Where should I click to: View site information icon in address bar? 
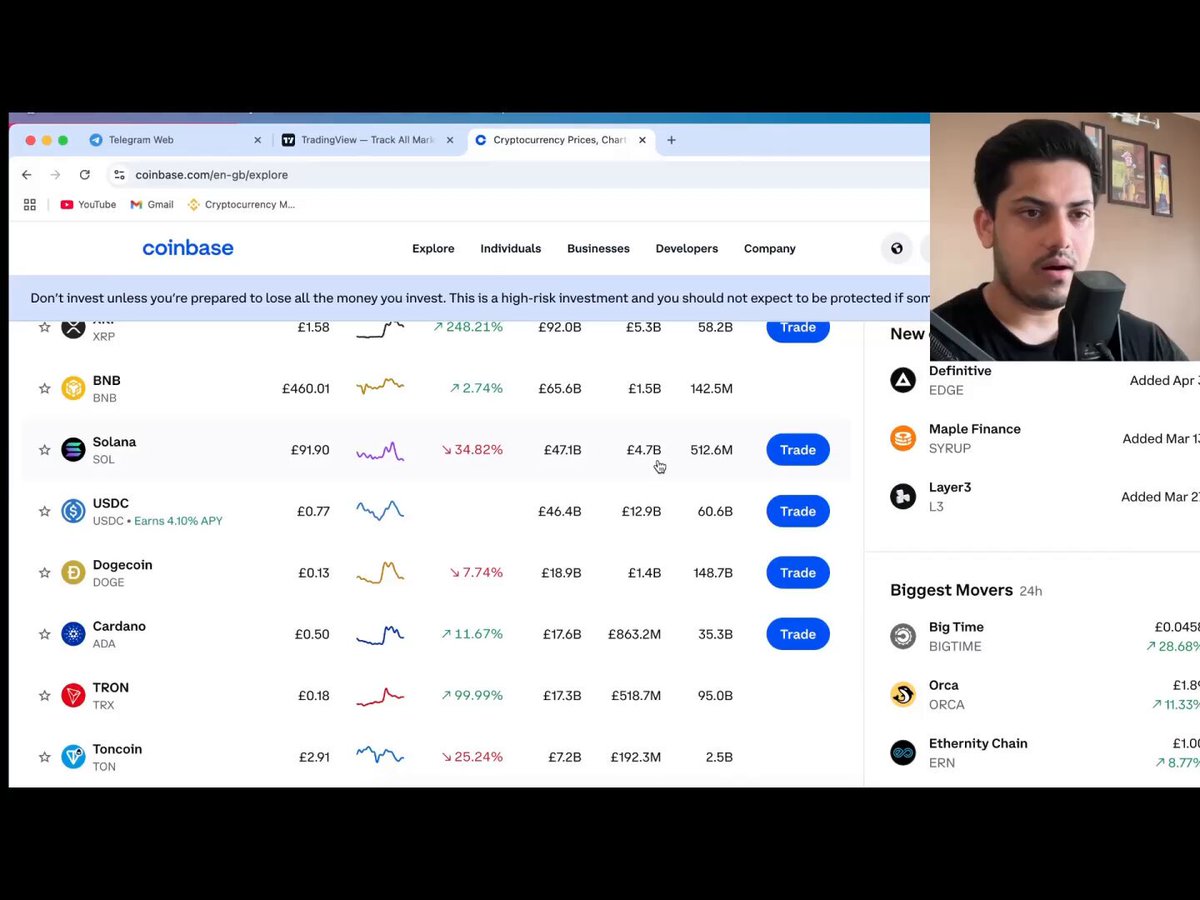pos(119,175)
